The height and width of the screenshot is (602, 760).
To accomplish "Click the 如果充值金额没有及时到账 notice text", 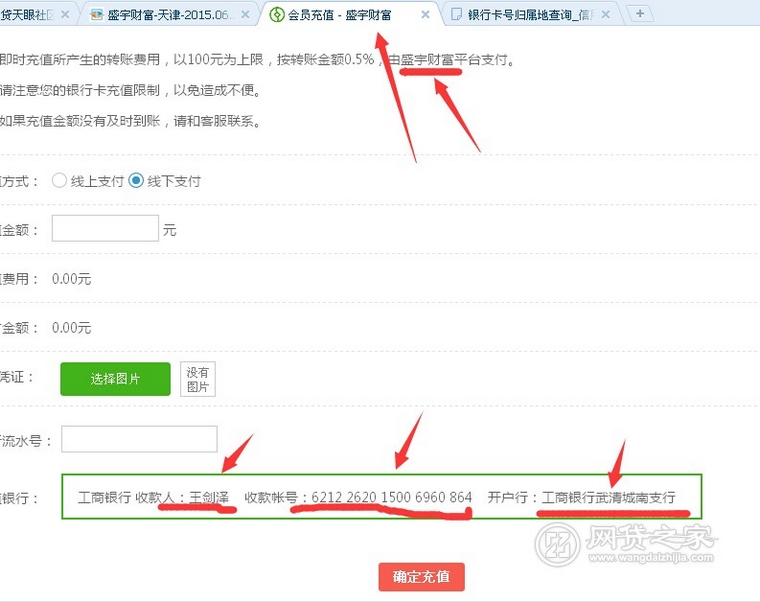I will [x=130, y=121].
